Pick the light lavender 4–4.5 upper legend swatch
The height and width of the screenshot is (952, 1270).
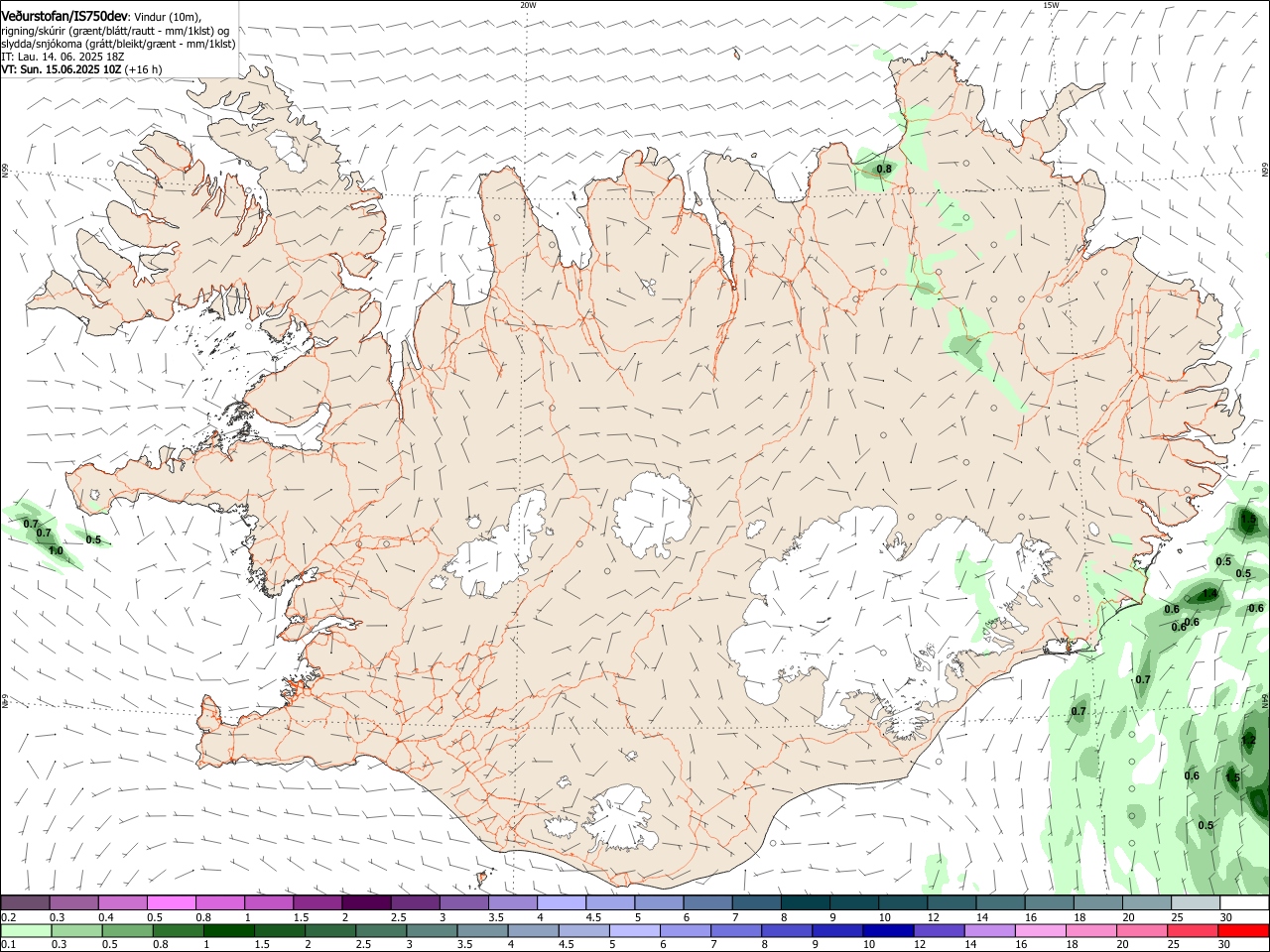pos(561,903)
